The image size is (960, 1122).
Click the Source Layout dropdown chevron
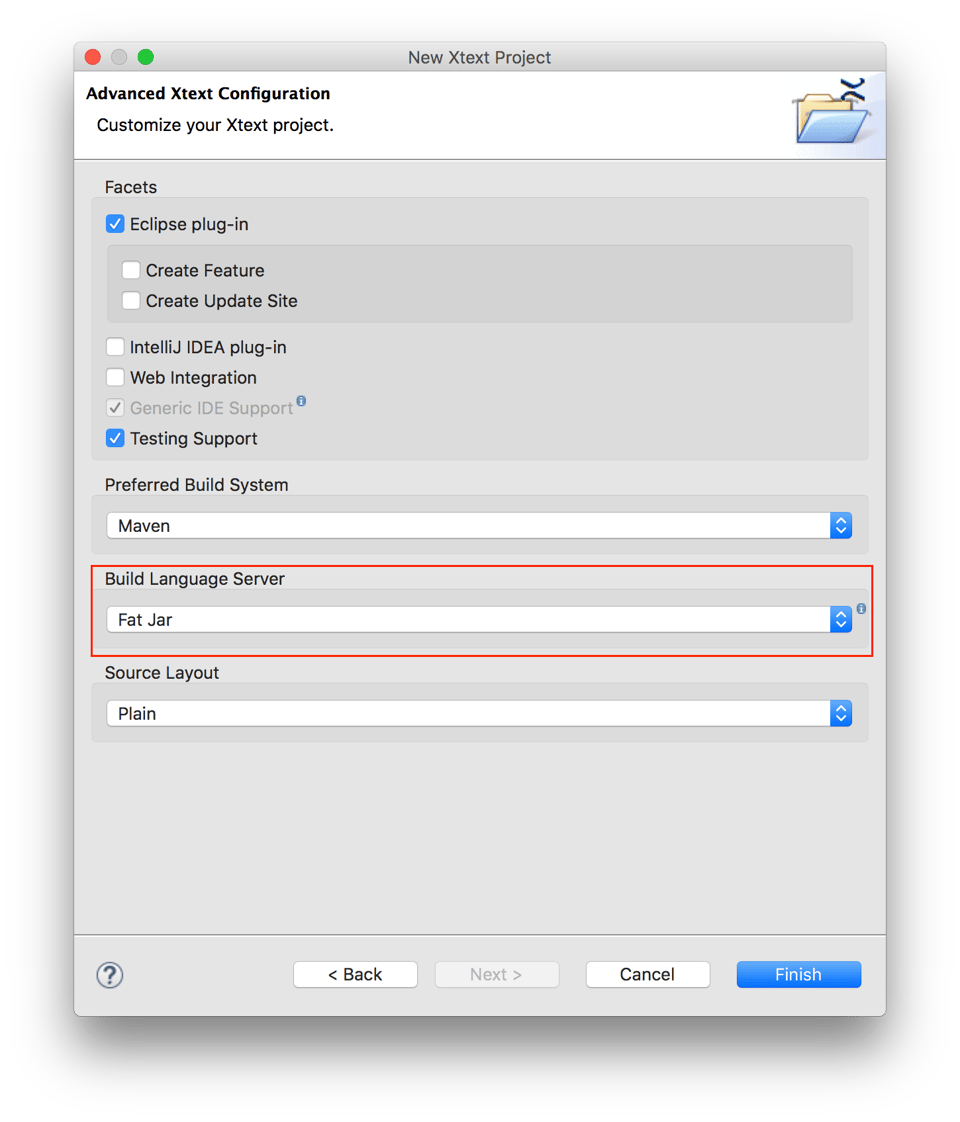coord(841,713)
